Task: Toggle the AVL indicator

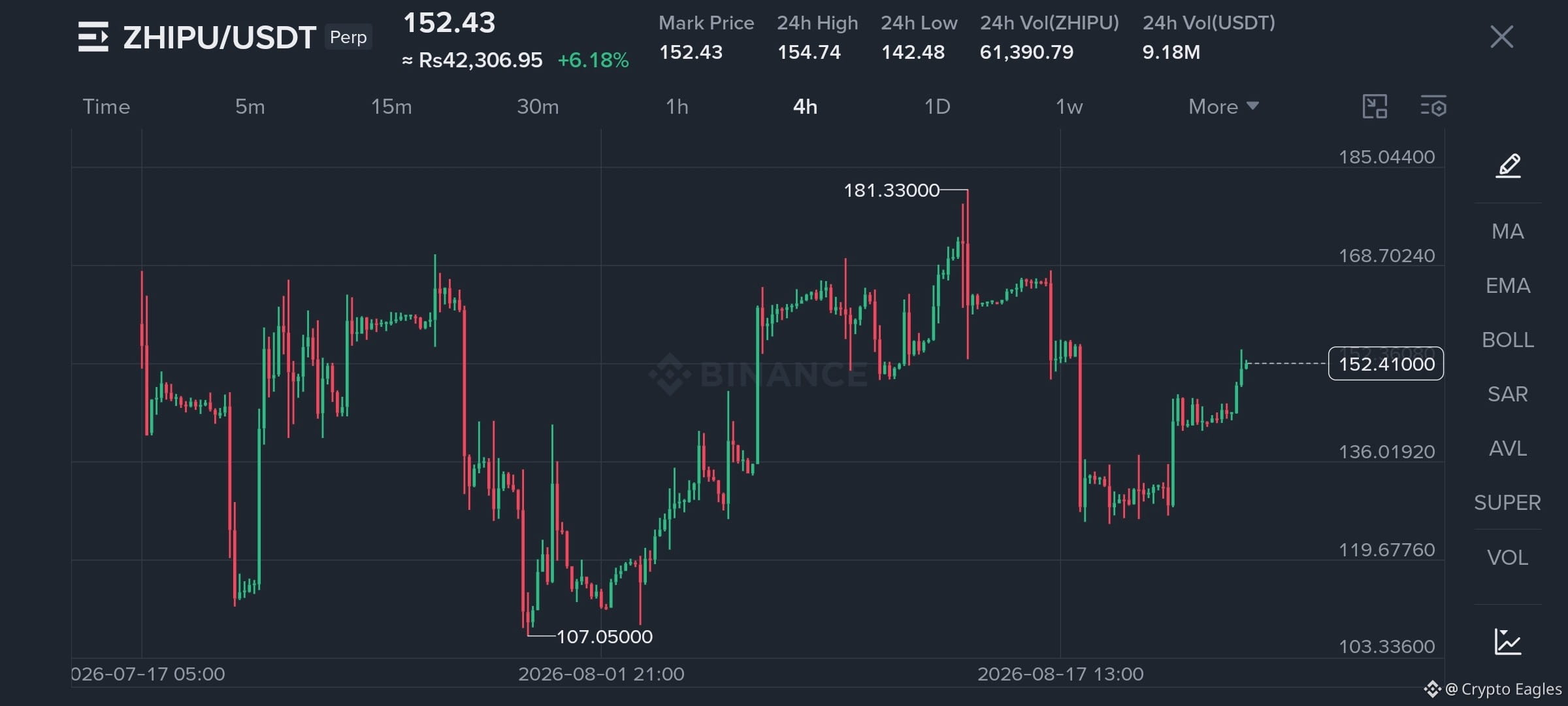Action: click(1508, 448)
